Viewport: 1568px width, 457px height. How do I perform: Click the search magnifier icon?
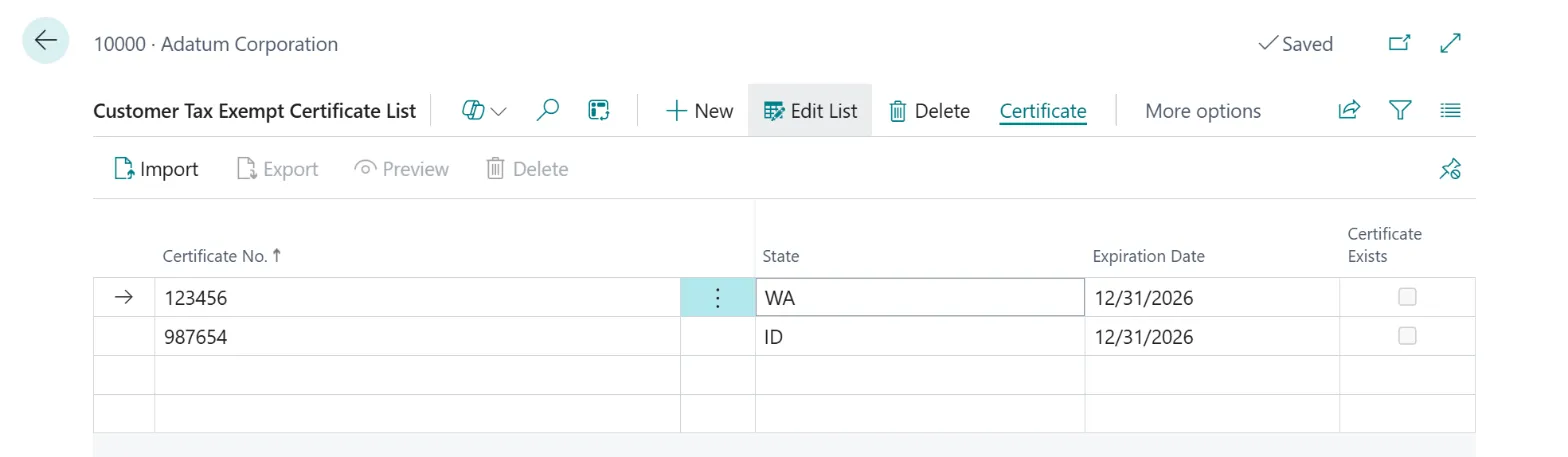click(x=548, y=110)
